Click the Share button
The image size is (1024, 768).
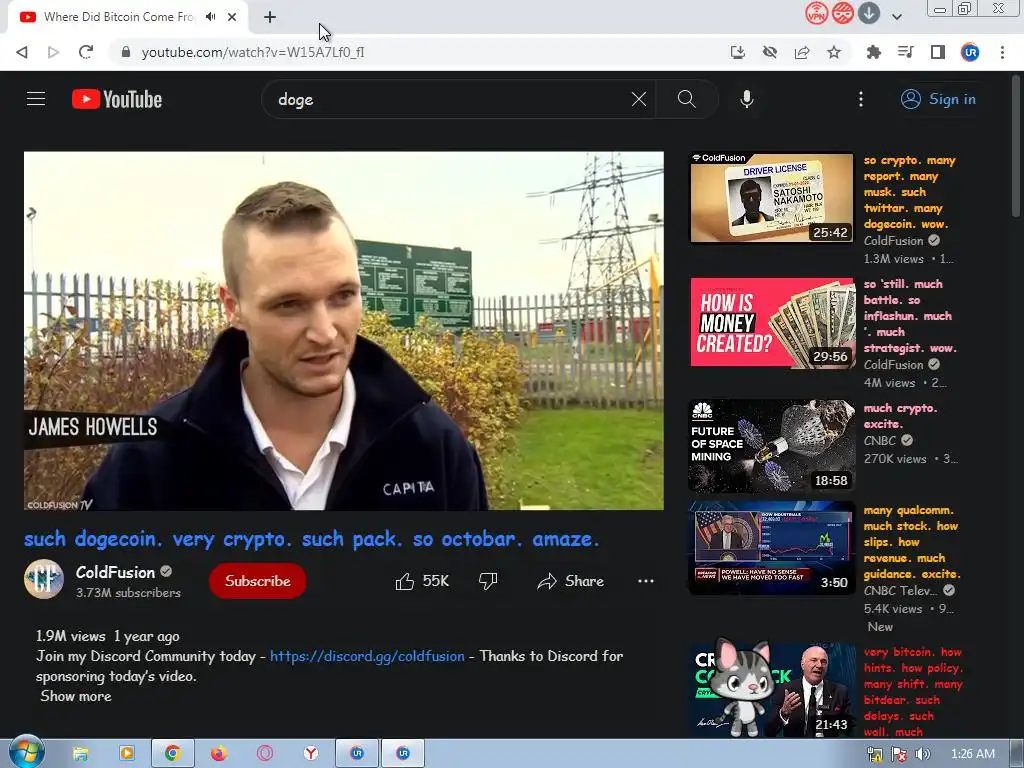coord(570,581)
